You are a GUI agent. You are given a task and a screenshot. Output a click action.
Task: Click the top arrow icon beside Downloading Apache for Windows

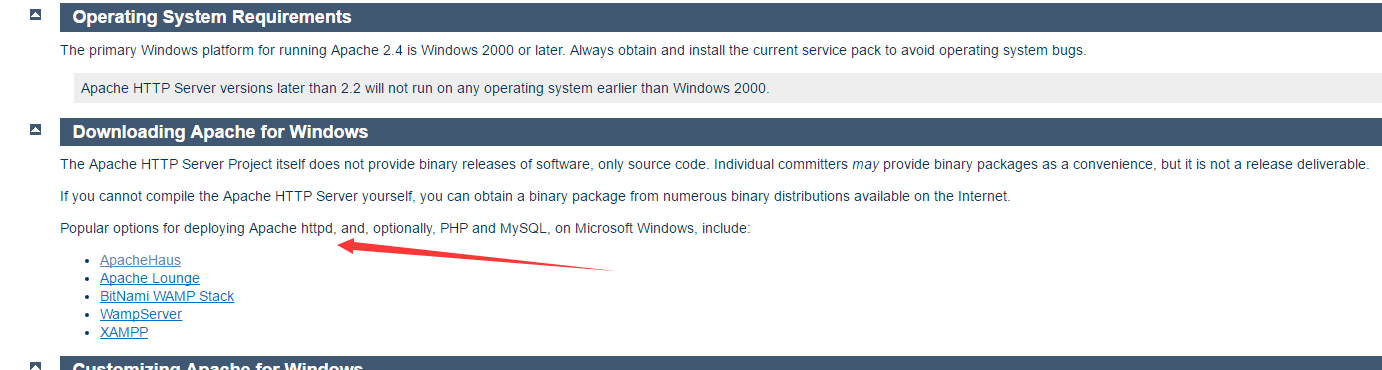pyautogui.click(x=36, y=130)
